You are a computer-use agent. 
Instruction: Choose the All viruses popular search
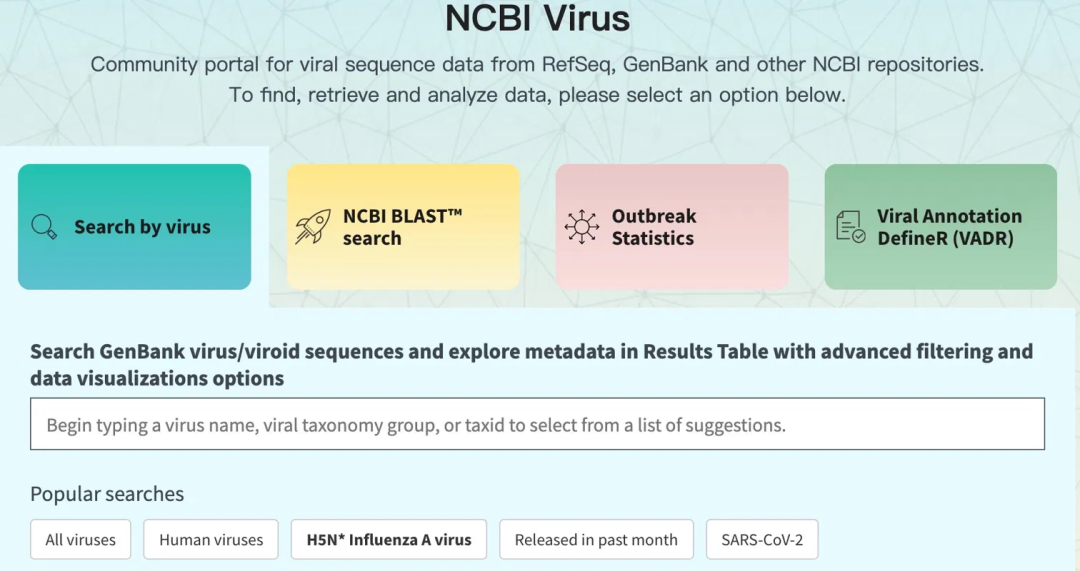click(x=81, y=539)
